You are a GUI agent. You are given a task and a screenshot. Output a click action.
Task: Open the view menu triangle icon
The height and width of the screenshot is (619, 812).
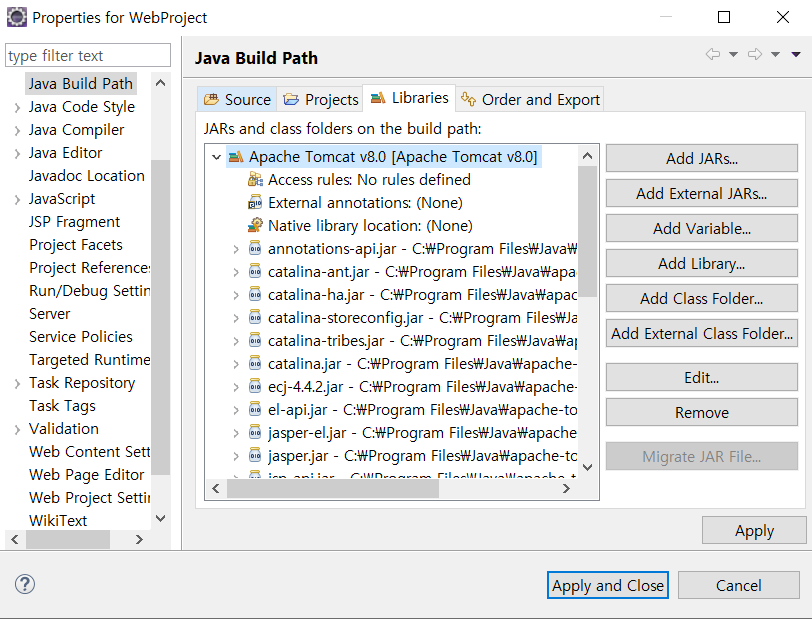pos(796,54)
